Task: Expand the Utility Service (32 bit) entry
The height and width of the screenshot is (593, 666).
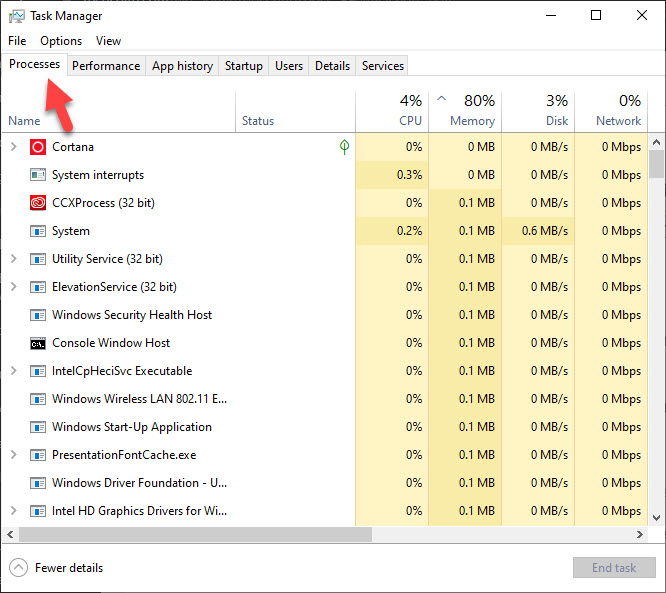Action: pos(13,259)
